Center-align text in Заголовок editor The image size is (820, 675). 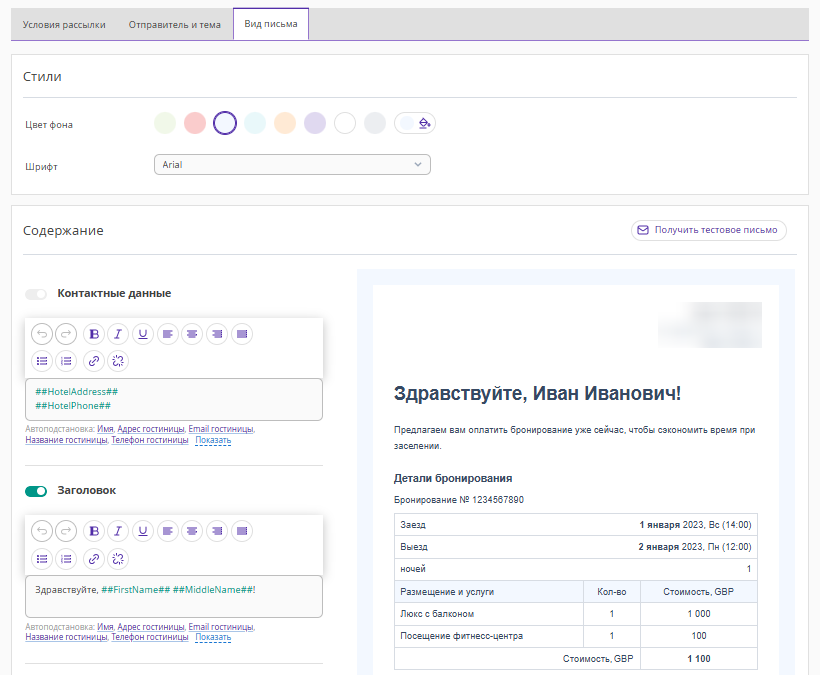tap(192, 532)
